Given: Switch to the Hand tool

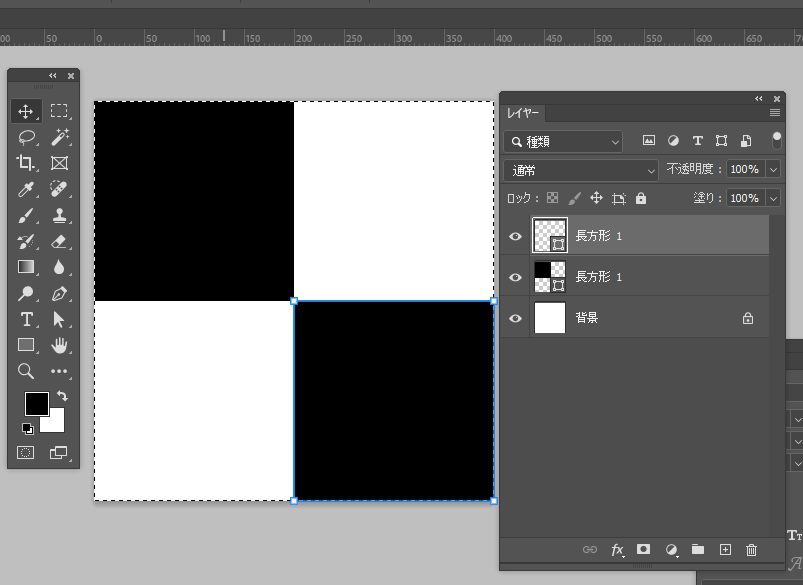Looking at the screenshot, I should point(59,346).
